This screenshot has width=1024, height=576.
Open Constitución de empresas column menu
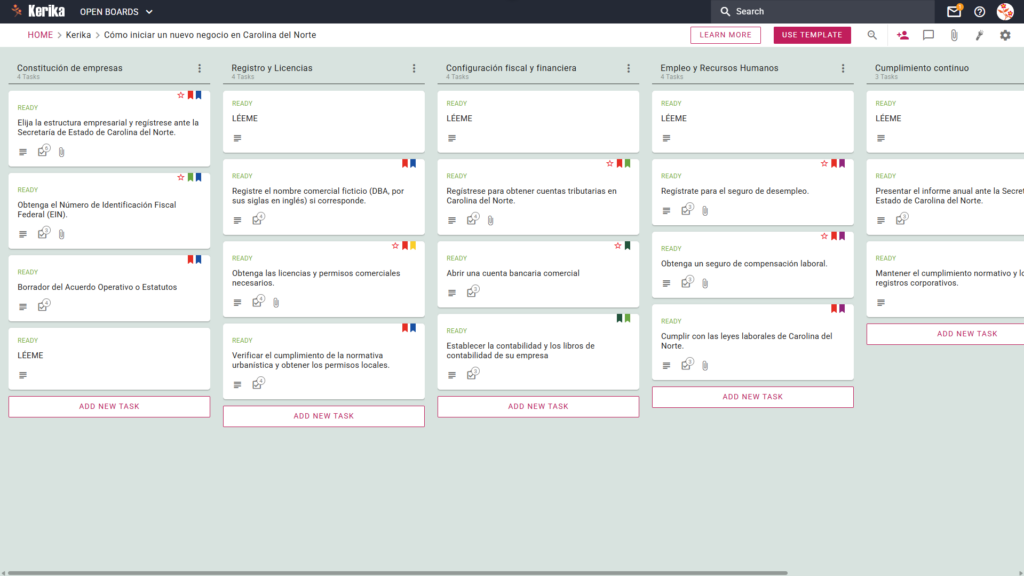[199, 68]
